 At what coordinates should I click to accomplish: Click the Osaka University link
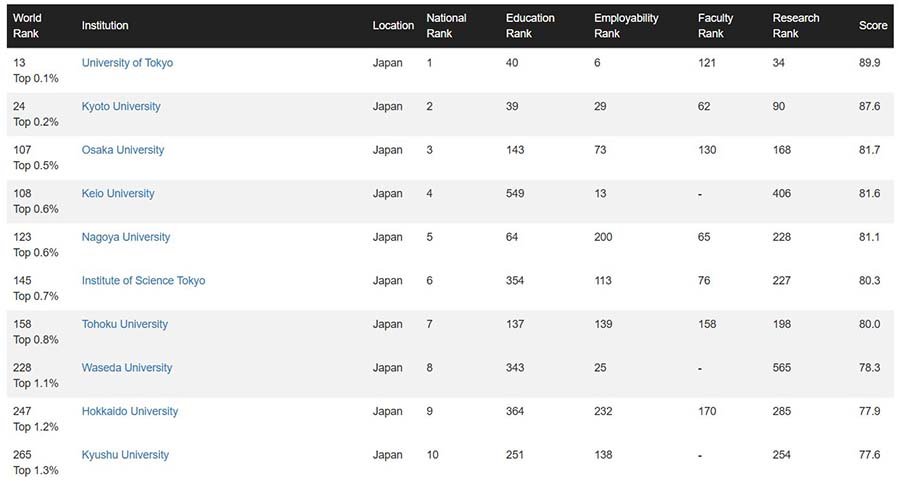123,150
